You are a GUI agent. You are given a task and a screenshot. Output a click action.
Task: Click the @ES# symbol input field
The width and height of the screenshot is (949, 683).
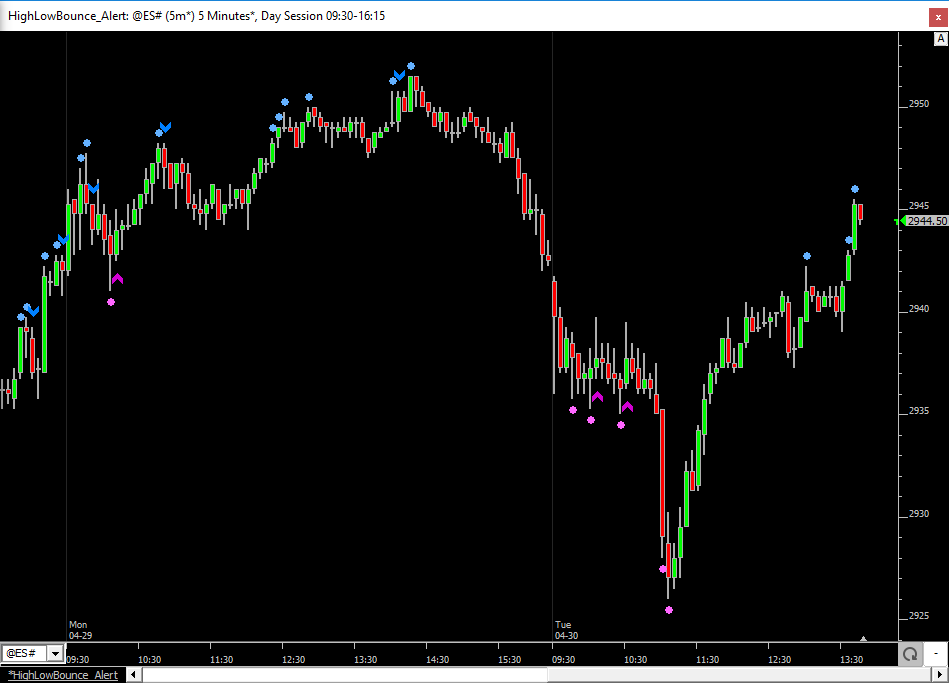pos(25,653)
